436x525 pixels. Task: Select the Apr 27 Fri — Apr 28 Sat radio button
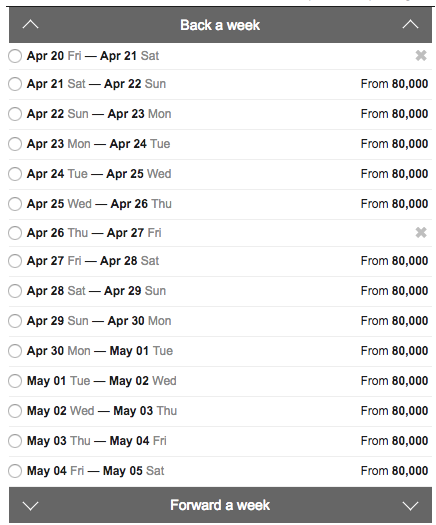pos(15,260)
